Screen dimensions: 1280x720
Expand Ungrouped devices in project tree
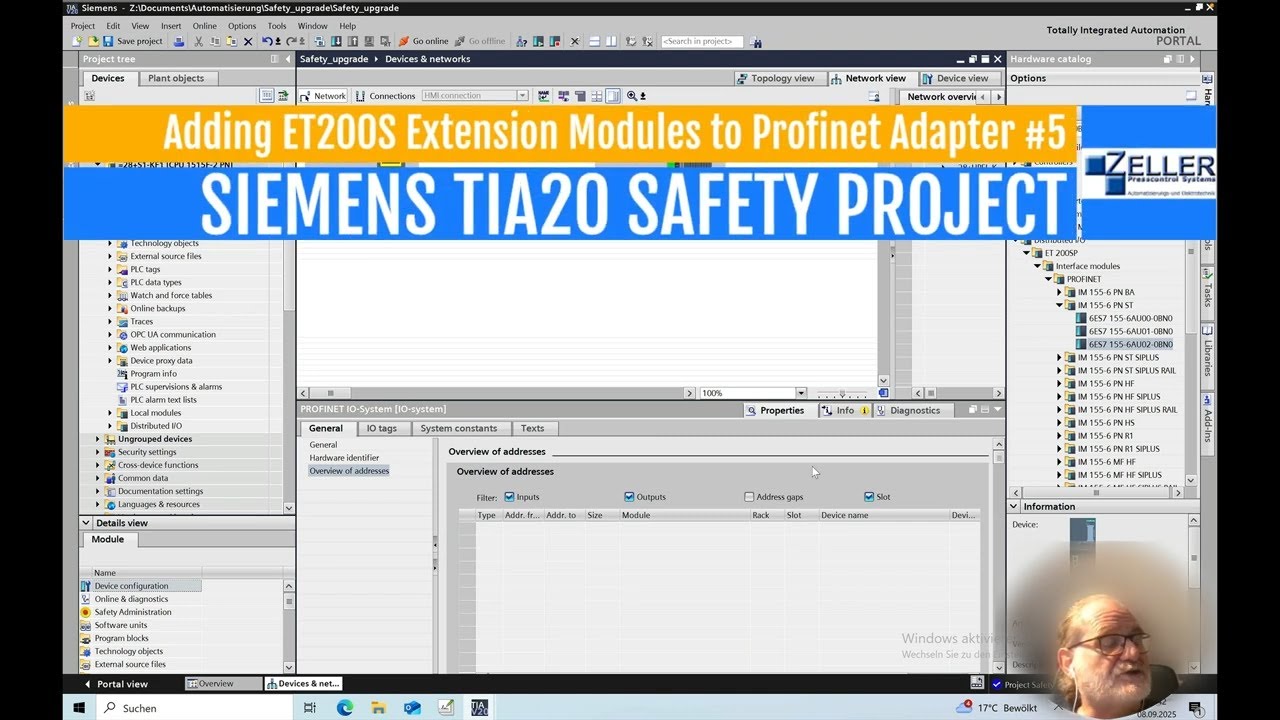click(98, 439)
